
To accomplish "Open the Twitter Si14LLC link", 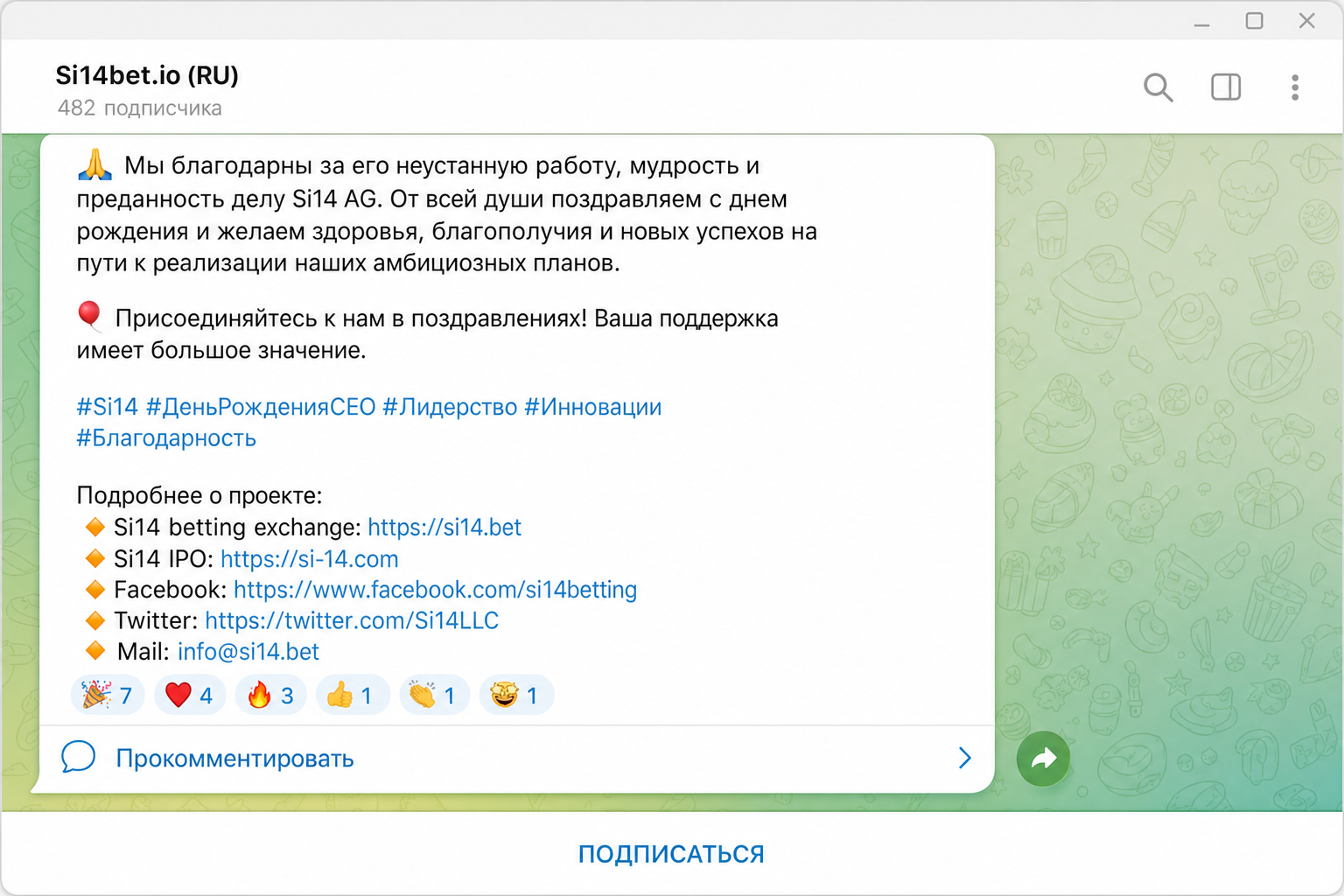I will (x=352, y=621).
